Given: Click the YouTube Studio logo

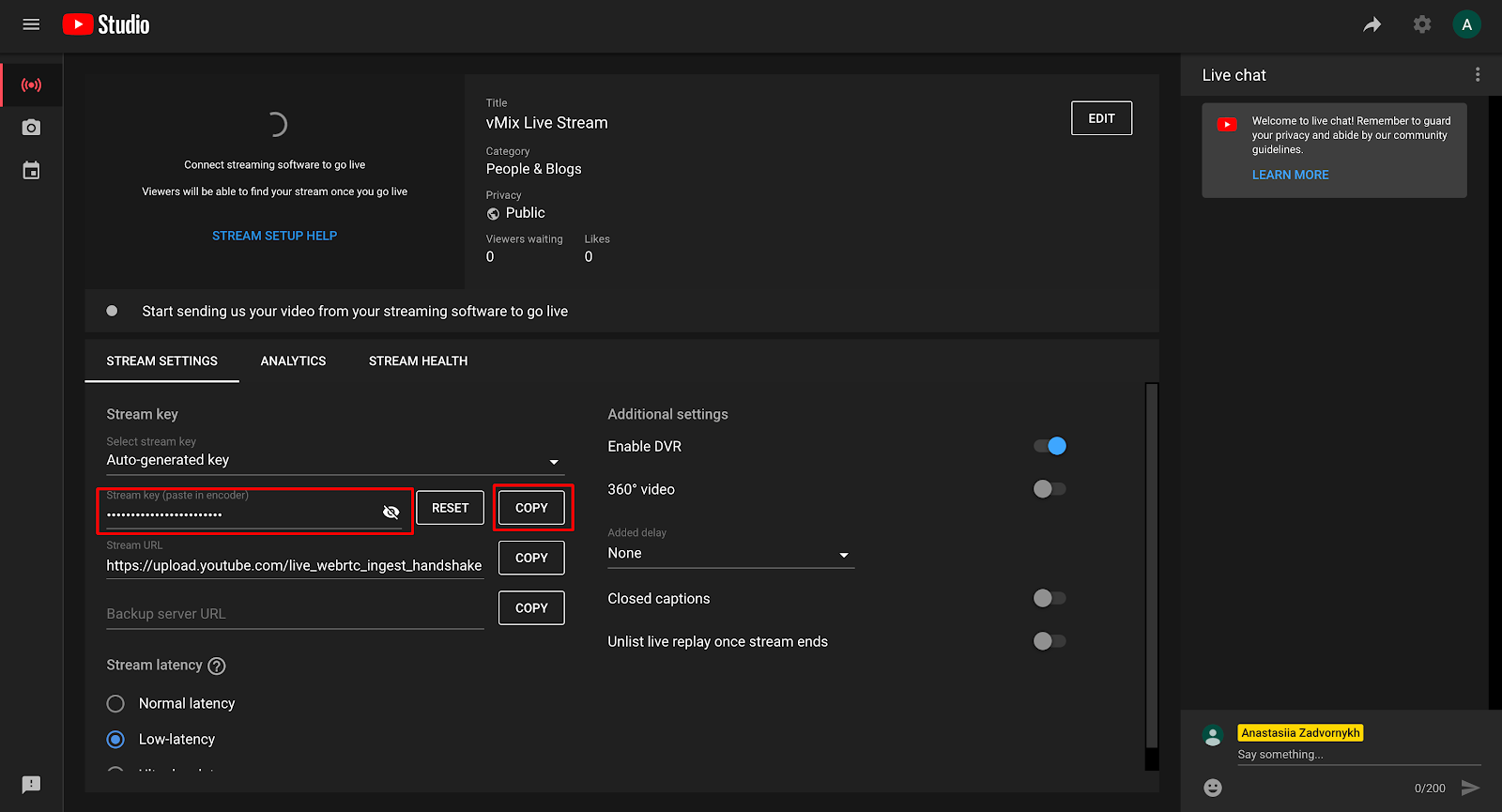Looking at the screenshot, I should click(x=106, y=24).
